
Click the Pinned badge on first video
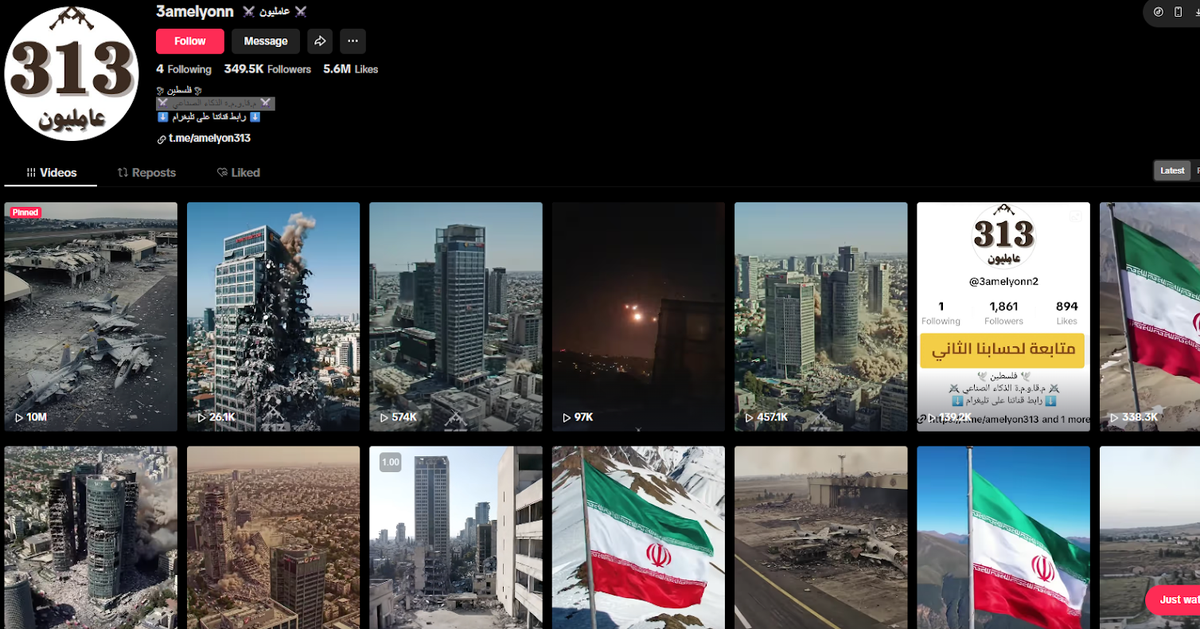(x=25, y=212)
